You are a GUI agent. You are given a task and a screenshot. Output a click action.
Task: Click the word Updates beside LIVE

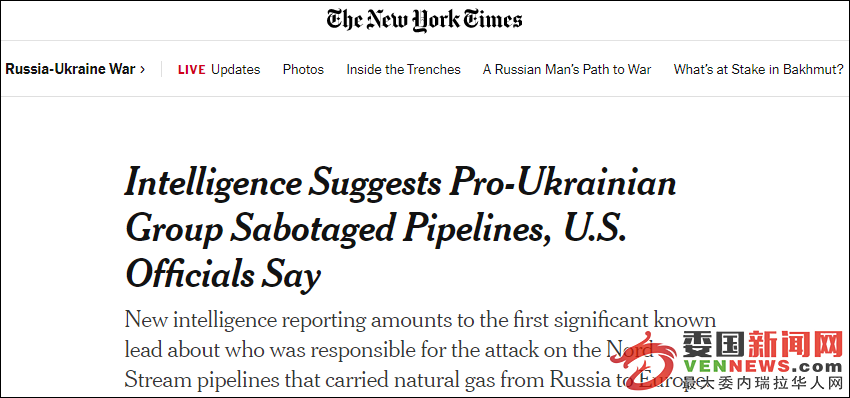(236, 69)
